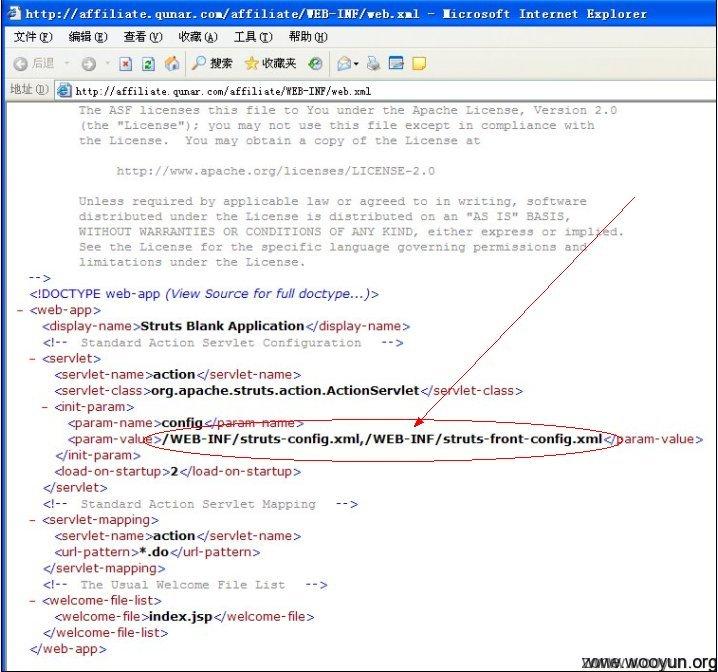Click the Refresh page icon
Viewport: 718px width, 672px height.
[x=148, y=64]
